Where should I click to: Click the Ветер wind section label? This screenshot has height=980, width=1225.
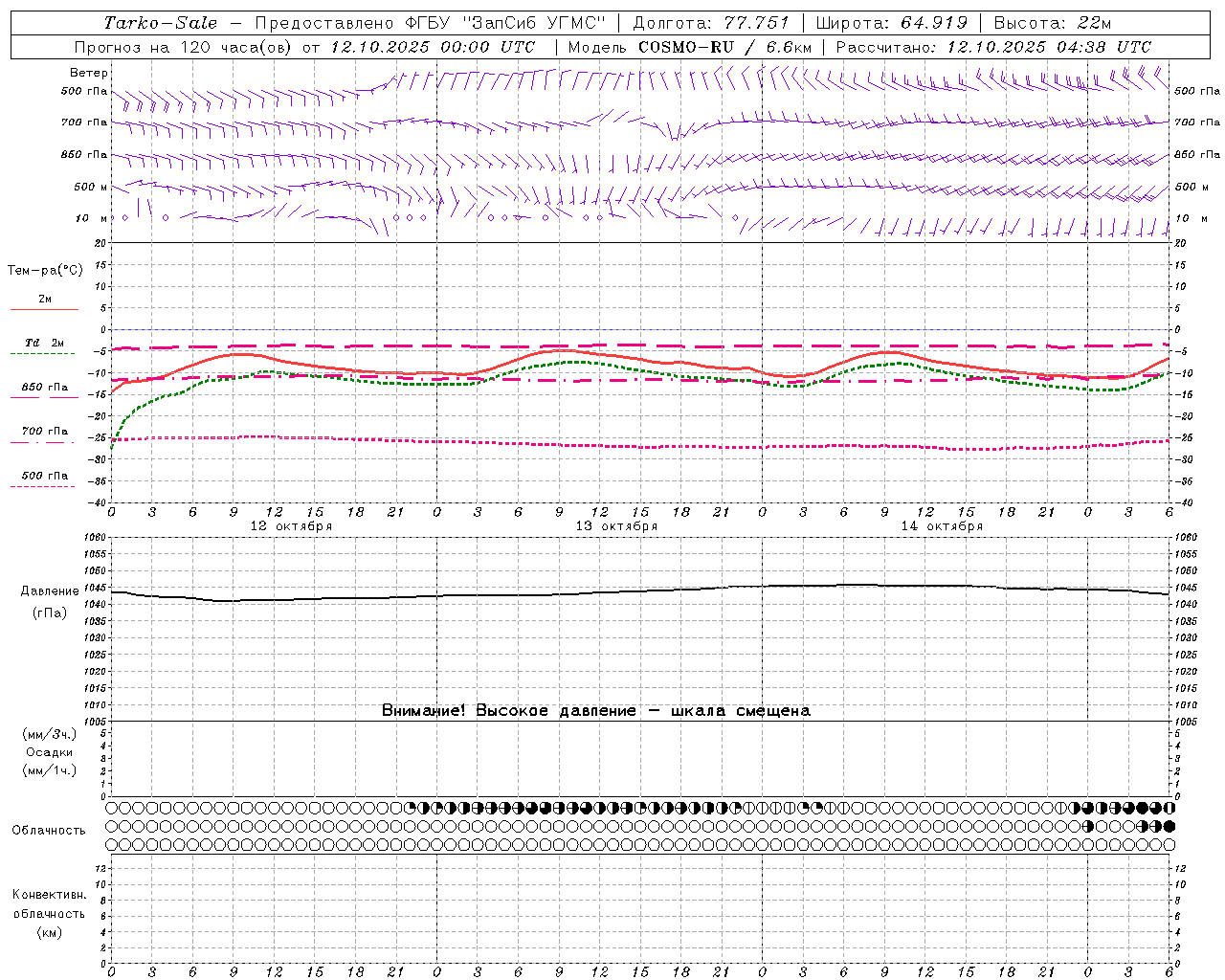click(89, 73)
